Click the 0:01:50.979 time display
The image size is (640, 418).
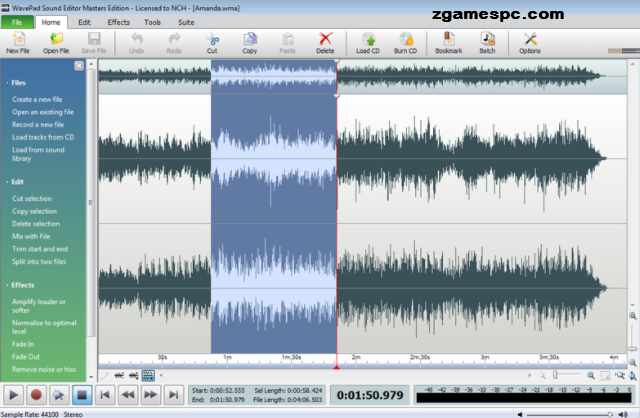tap(370, 395)
